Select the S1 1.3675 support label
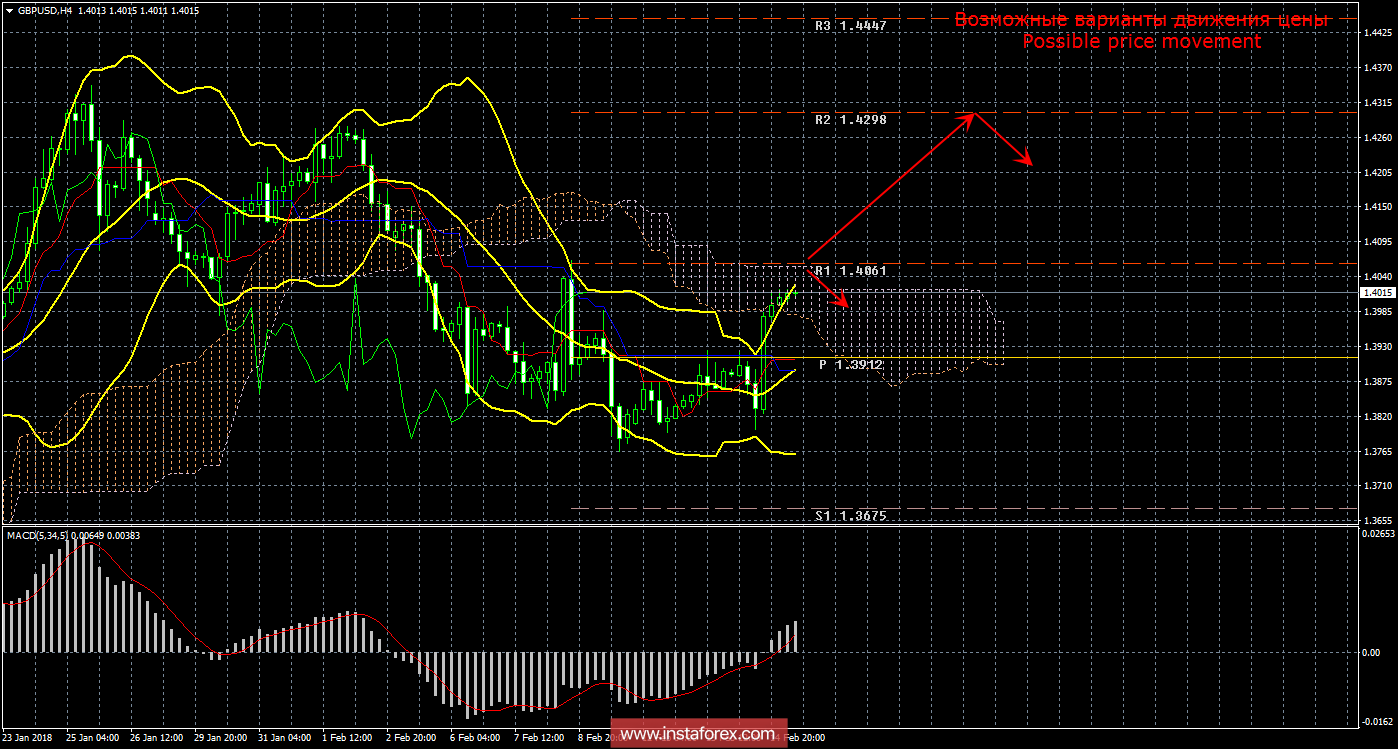Viewport: 1398px width, 749px height. tap(850, 515)
